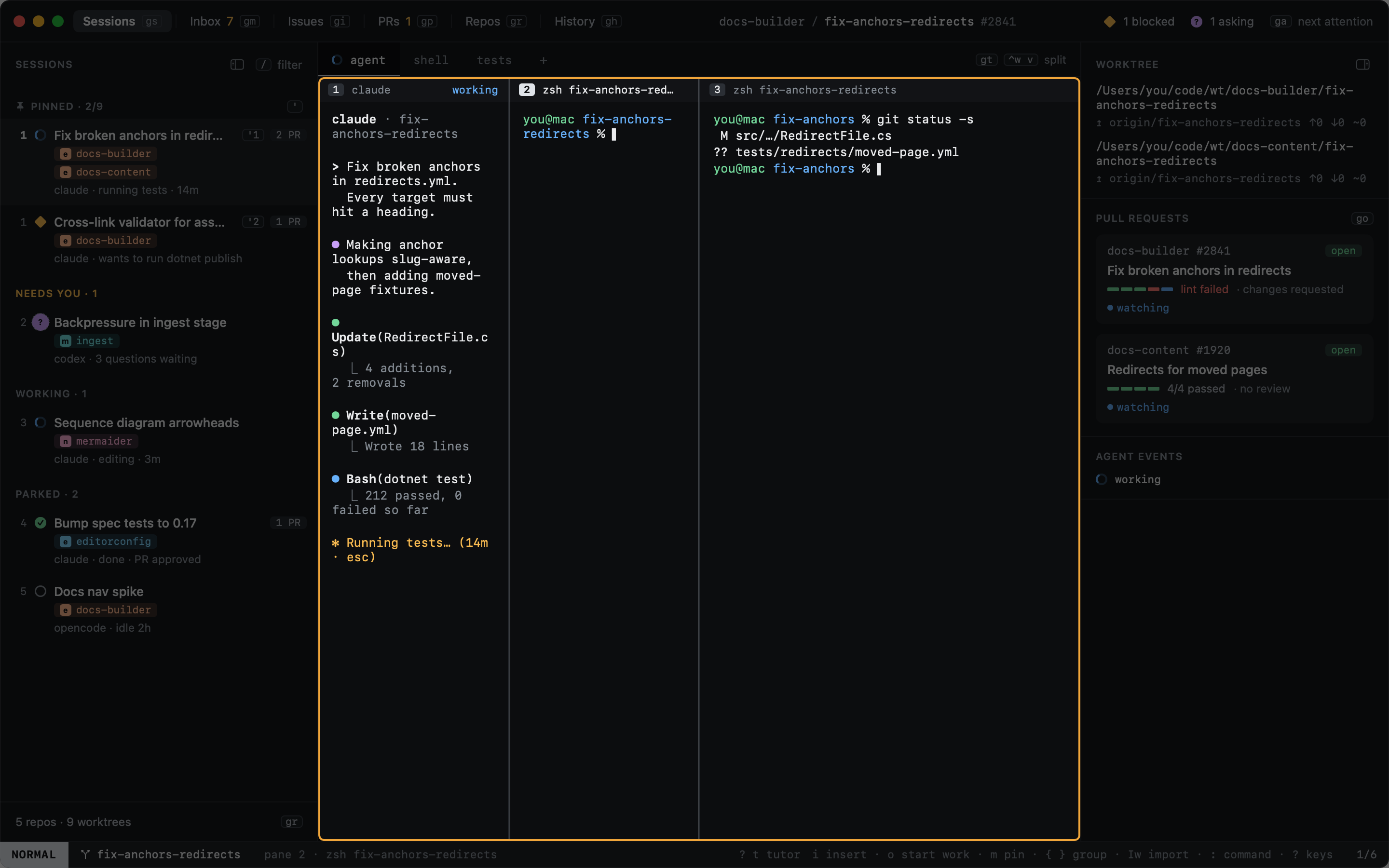Click the editorconfig repo badge

[106, 541]
